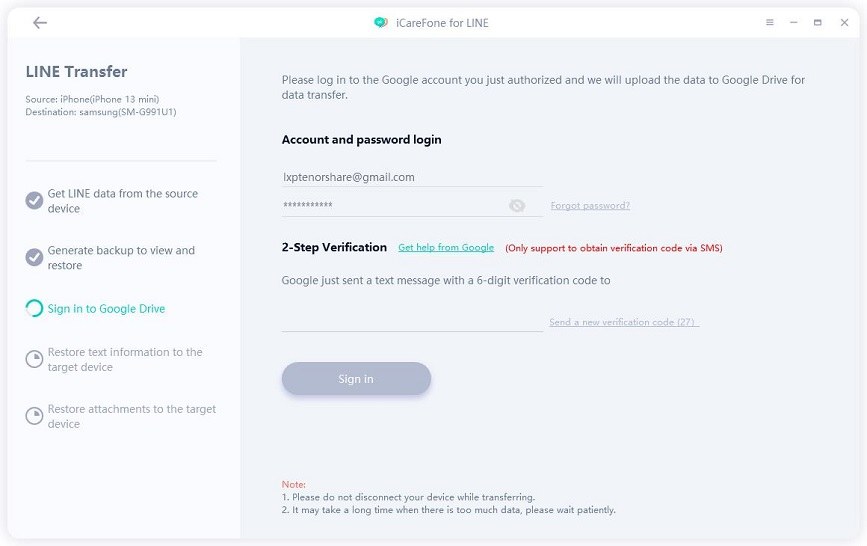The width and height of the screenshot is (867, 546).
Task: Click the back arrow icon
Action: (x=40, y=23)
